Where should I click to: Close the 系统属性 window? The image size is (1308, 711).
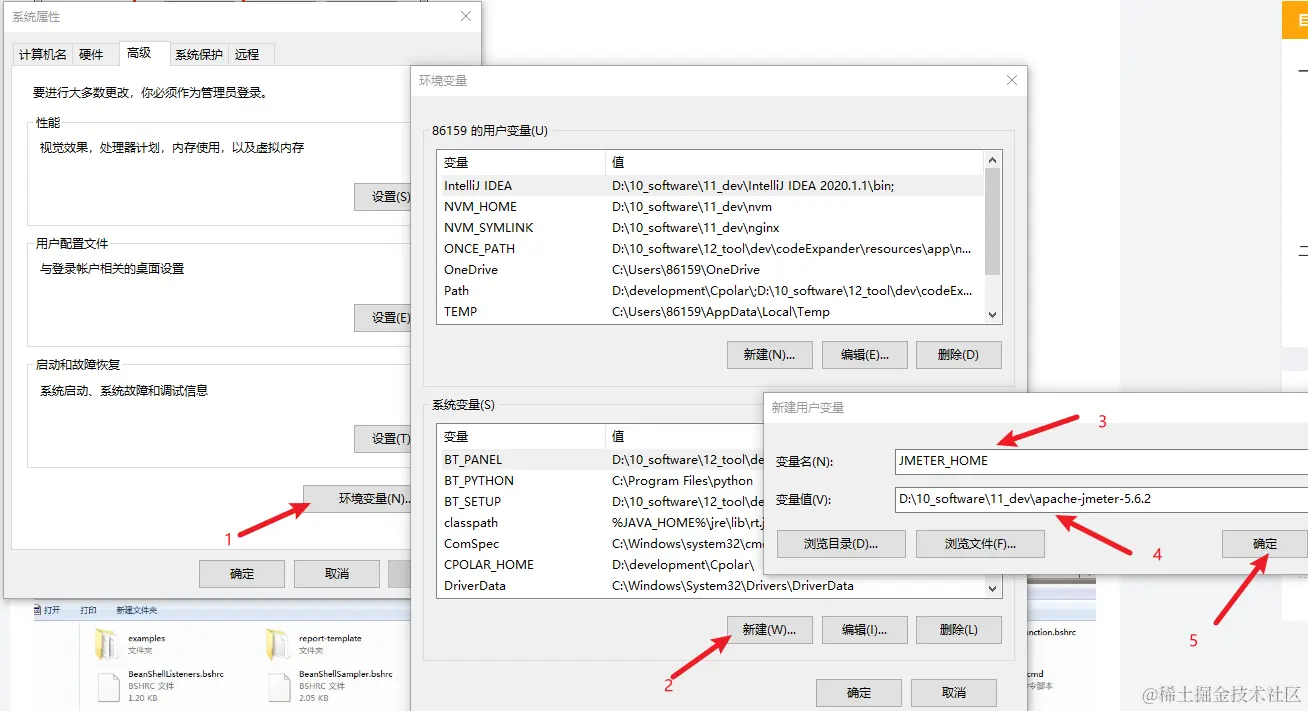point(465,16)
